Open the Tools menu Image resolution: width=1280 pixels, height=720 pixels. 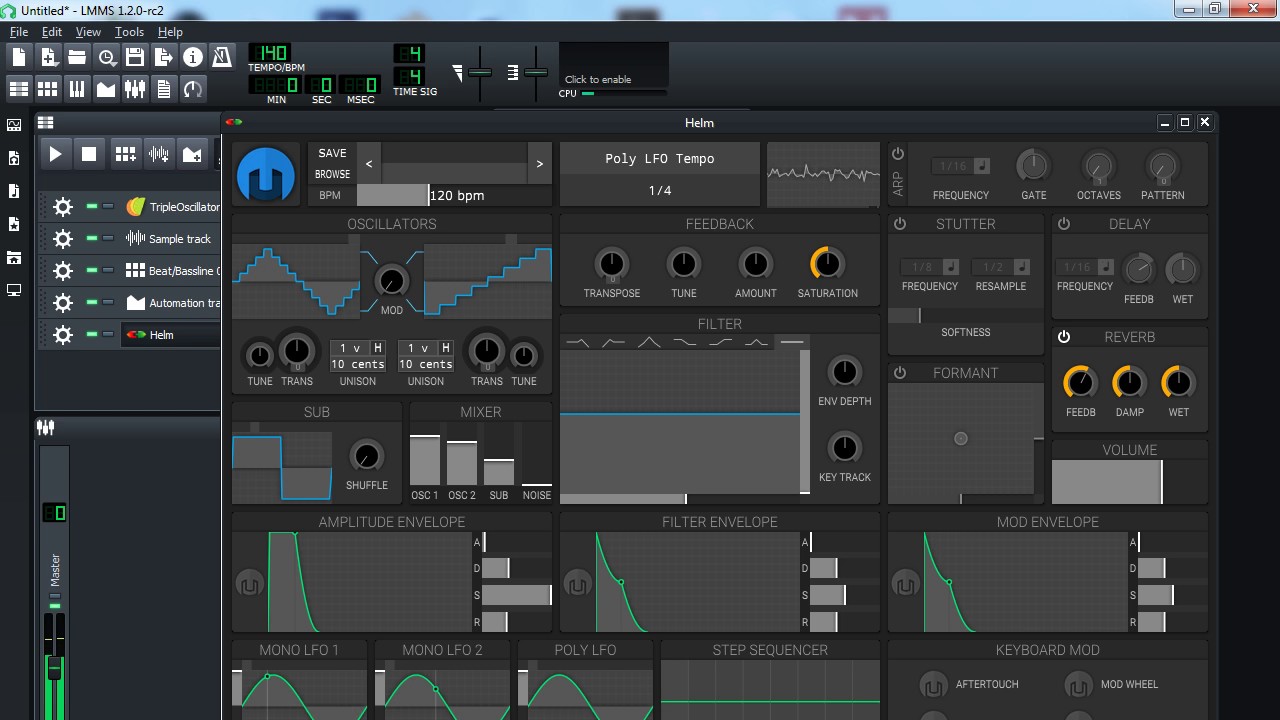(129, 32)
